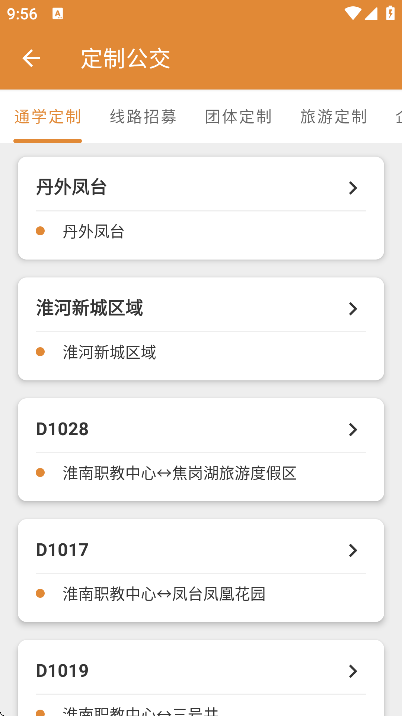The width and height of the screenshot is (402, 716).
Task: Expand the 淮河新城区域 chevron arrow
Action: pyautogui.click(x=353, y=309)
